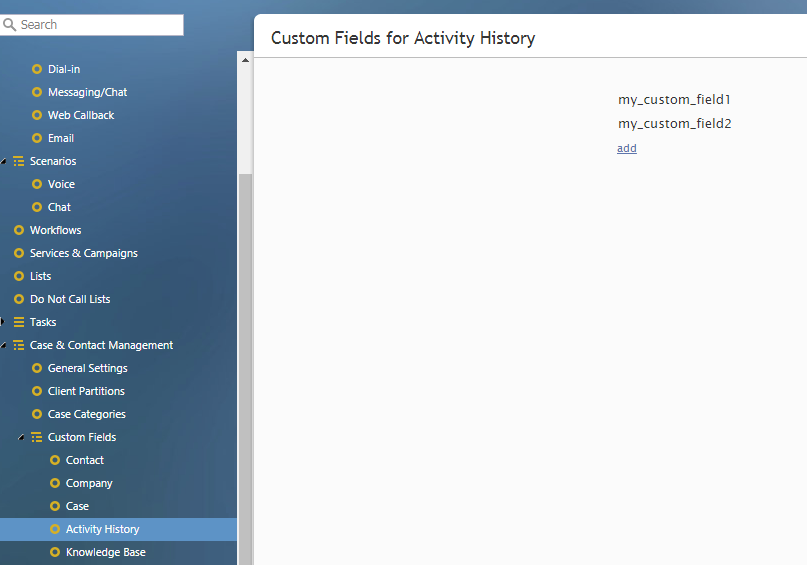Click the list icon next to Scenarios

coord(19,161)
